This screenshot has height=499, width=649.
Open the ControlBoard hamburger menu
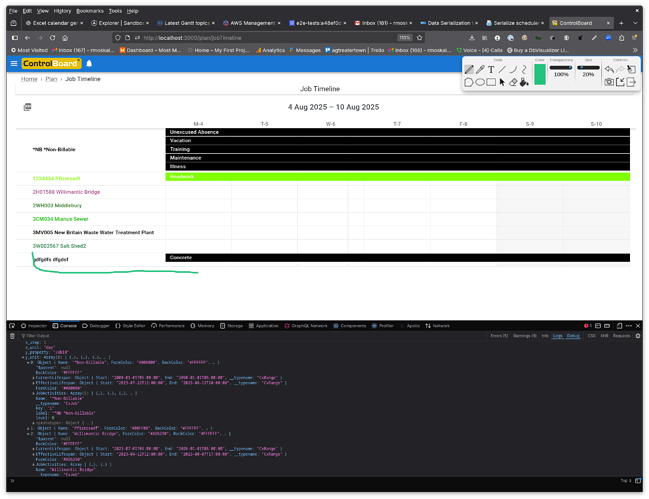[x=14, y=63]
